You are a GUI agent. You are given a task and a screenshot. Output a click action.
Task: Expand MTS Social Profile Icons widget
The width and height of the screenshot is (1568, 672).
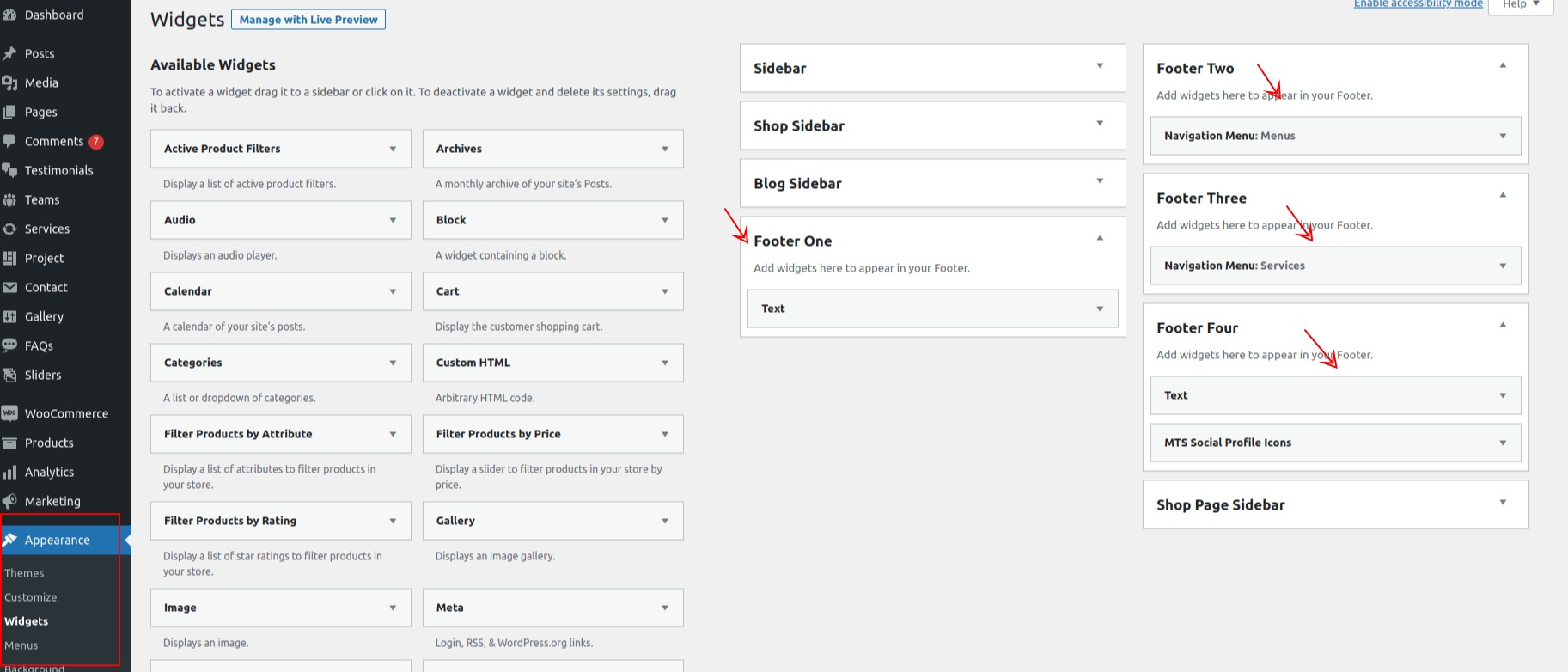[x=1502, y=443]
